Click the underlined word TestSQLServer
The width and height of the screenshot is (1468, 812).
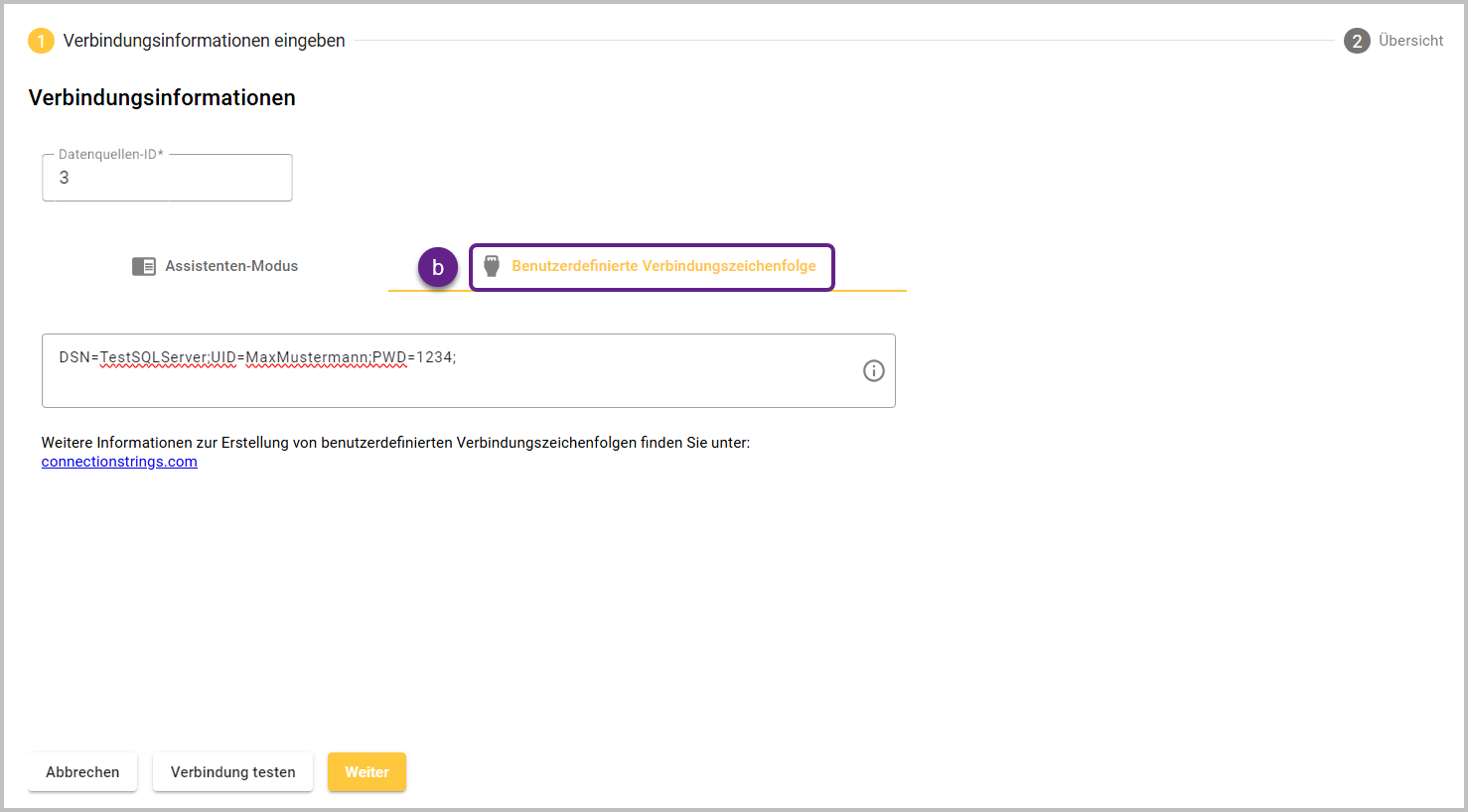[154, 357]
